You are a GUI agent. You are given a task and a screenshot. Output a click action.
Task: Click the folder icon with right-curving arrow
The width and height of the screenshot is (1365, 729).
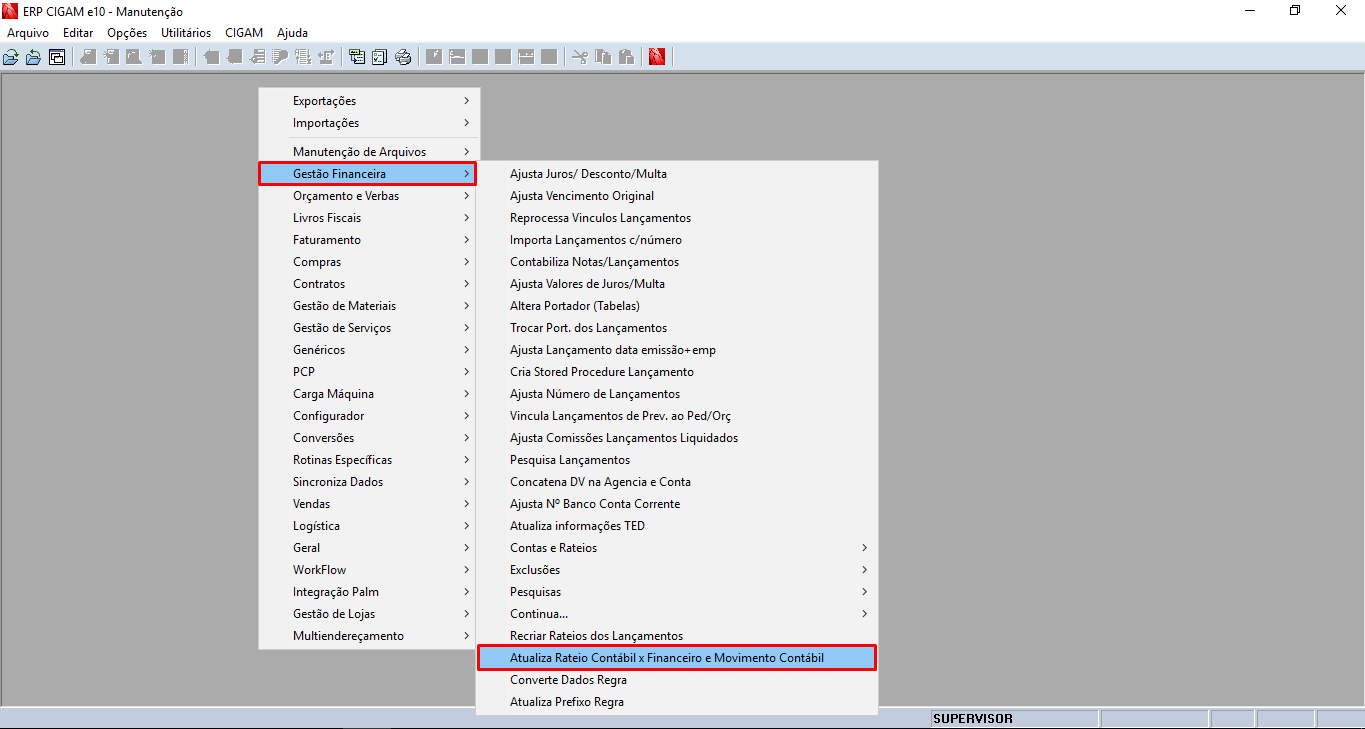(11, 57)
